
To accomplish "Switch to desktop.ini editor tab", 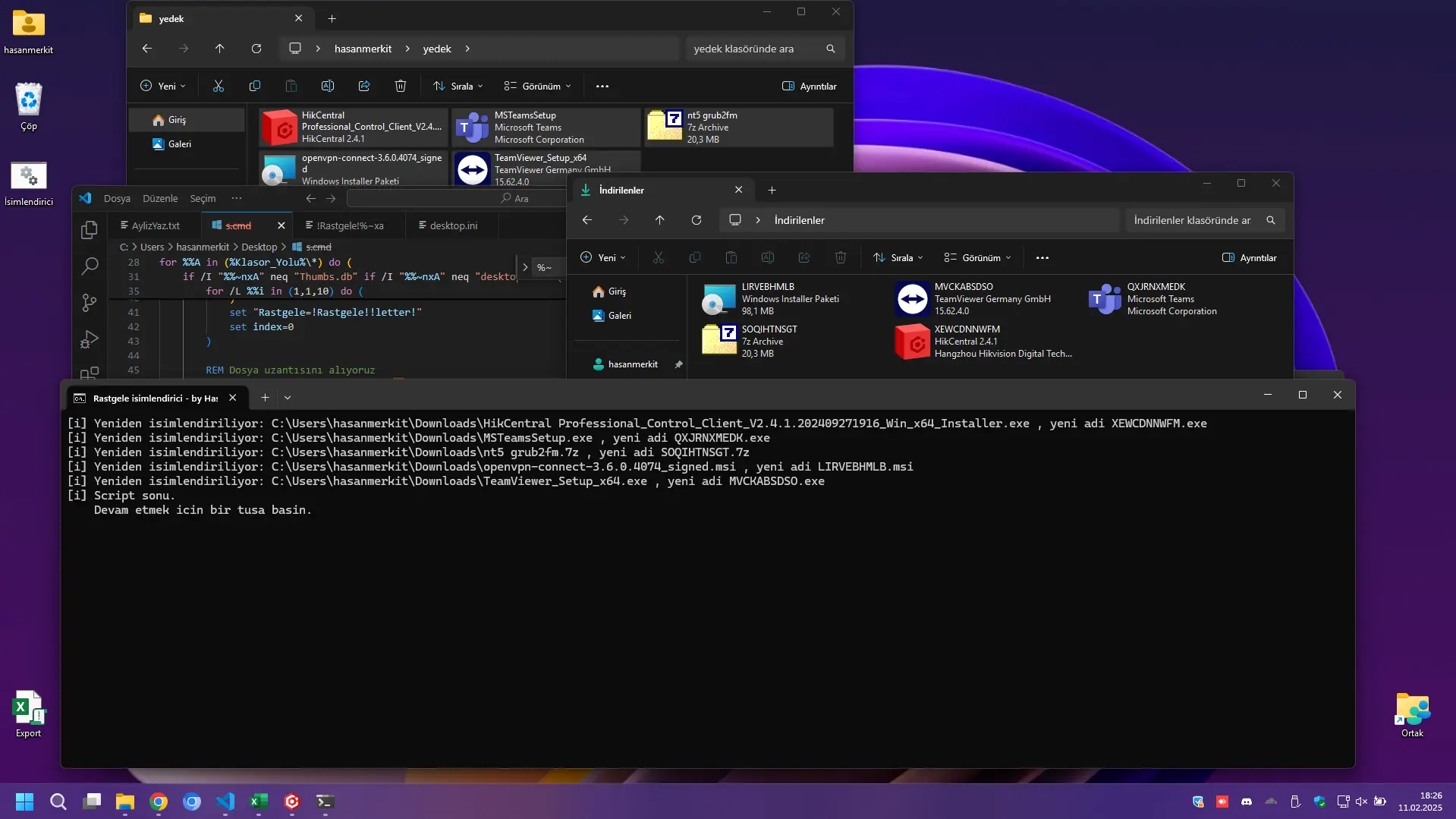I will point(452,225).
